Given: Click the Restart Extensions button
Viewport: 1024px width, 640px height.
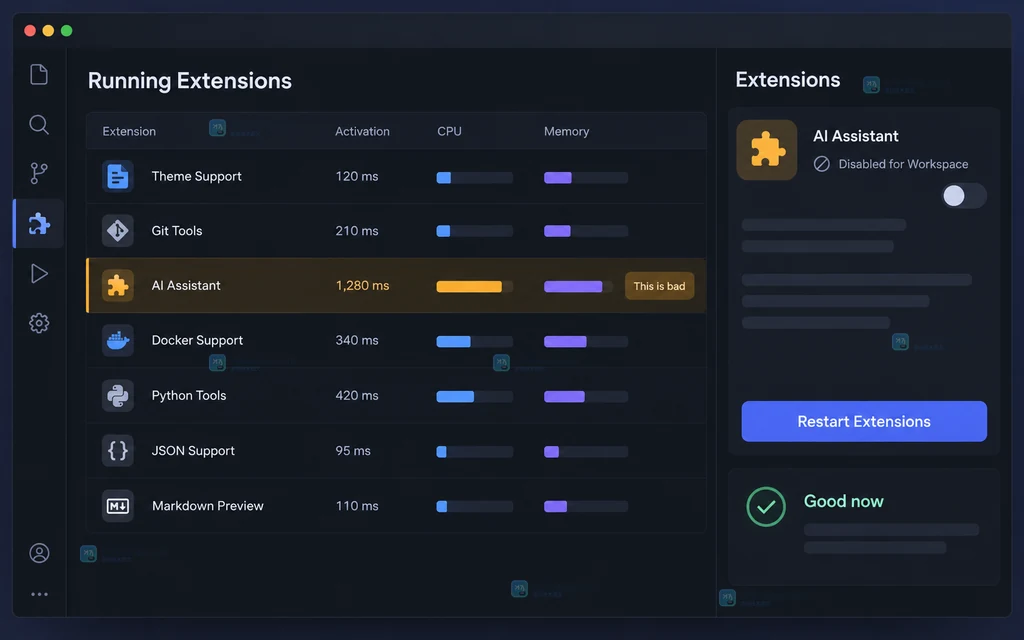Looking at the screenshot, I should 864,421.
